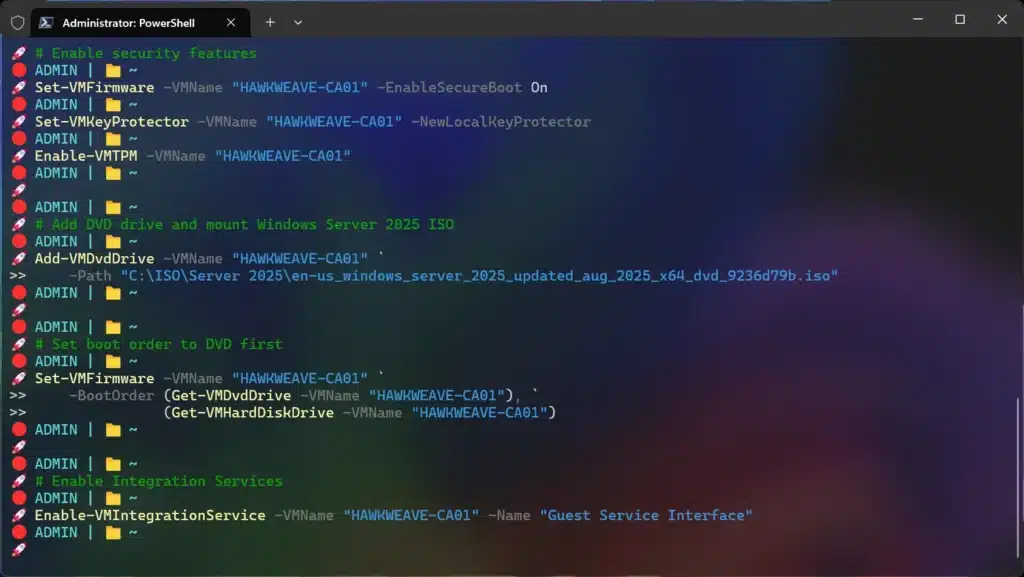Viewport: 1024px width, 577px height.
Task: Open a new tab with the plus button
Action: [x=270, y=21]
